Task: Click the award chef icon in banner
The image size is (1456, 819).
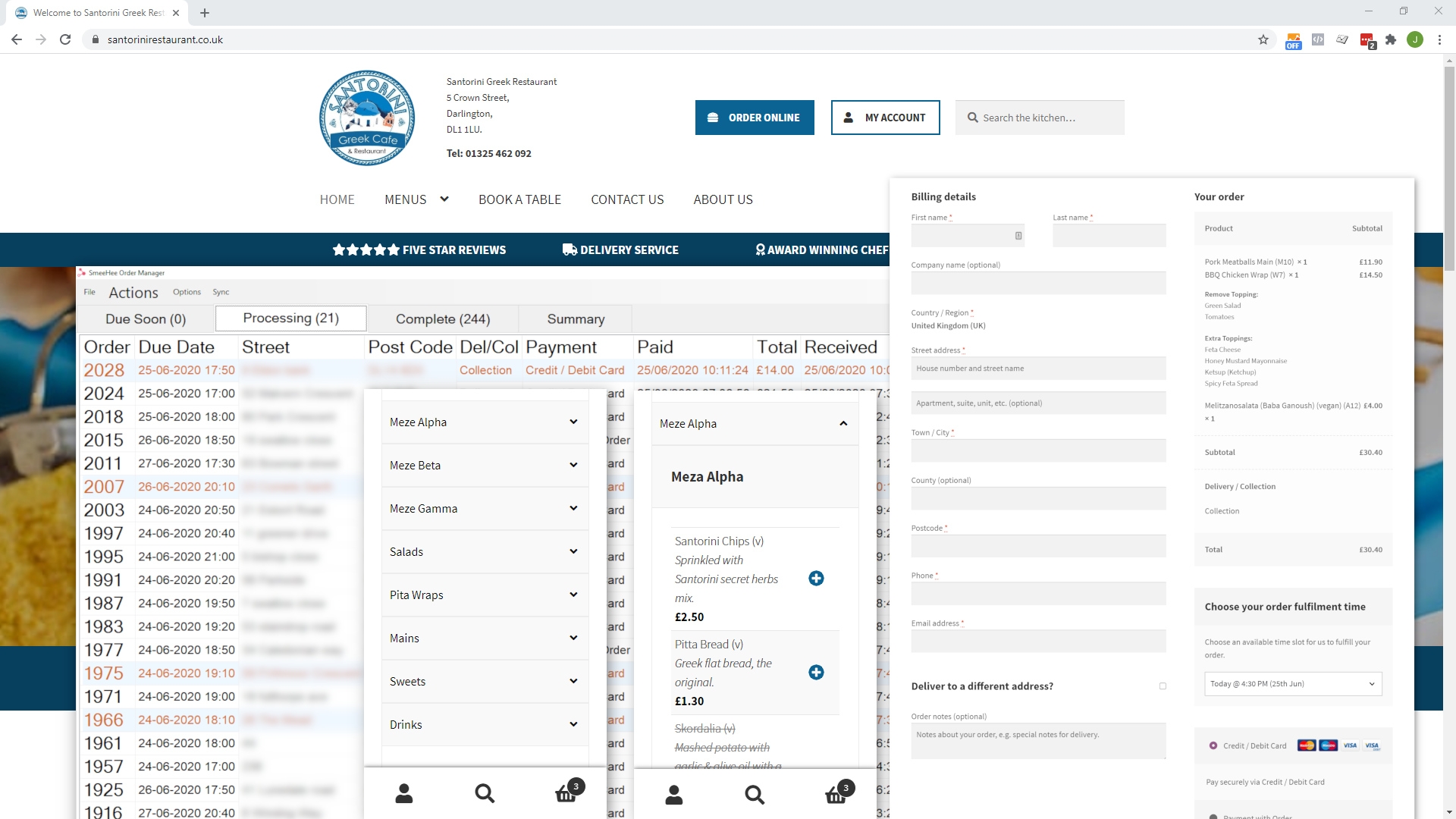Action: (x=760, y=249)
